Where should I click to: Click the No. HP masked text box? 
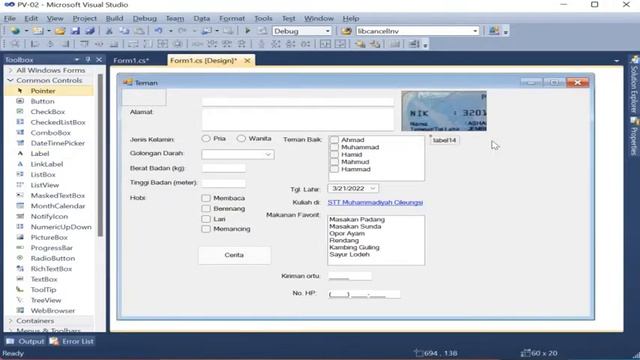[364, 294]
